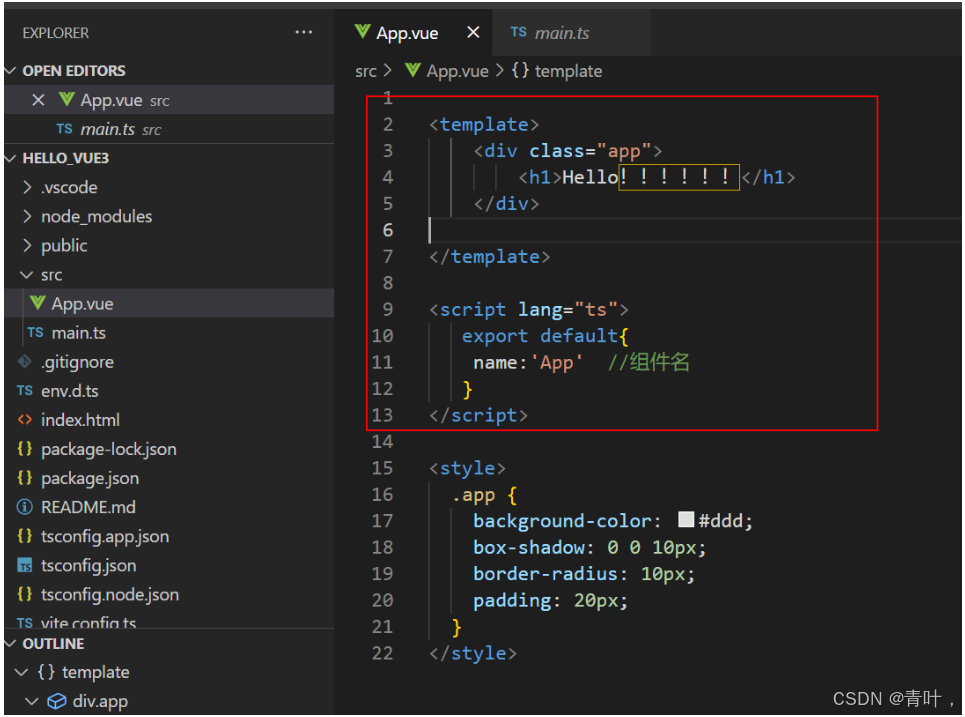This screenshot has height=717, width=965.
Task: Close App.vue in Open Editors list
Action: pos(38,100)
